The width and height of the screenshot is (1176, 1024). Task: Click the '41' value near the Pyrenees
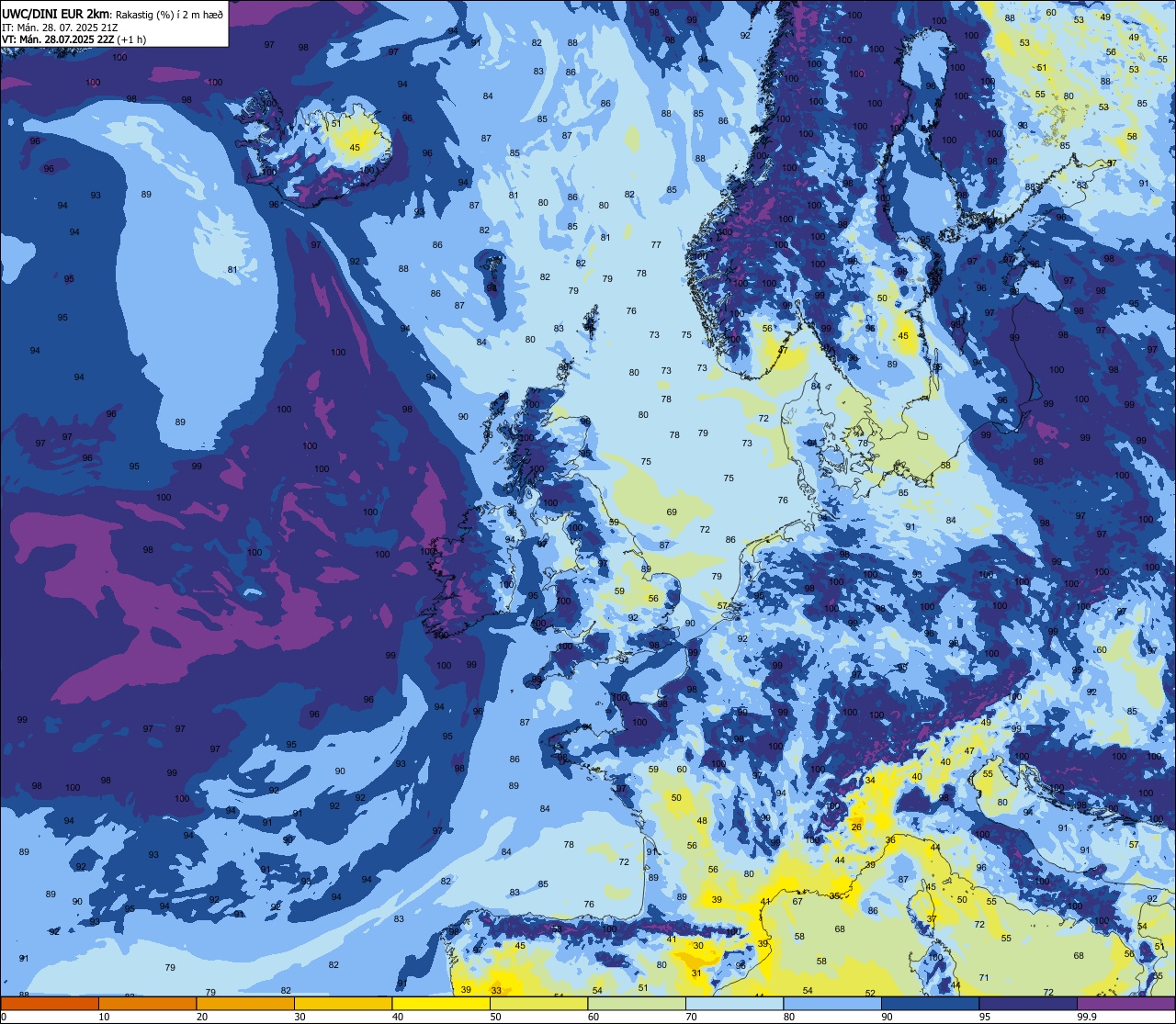click(x=672, y=939)
